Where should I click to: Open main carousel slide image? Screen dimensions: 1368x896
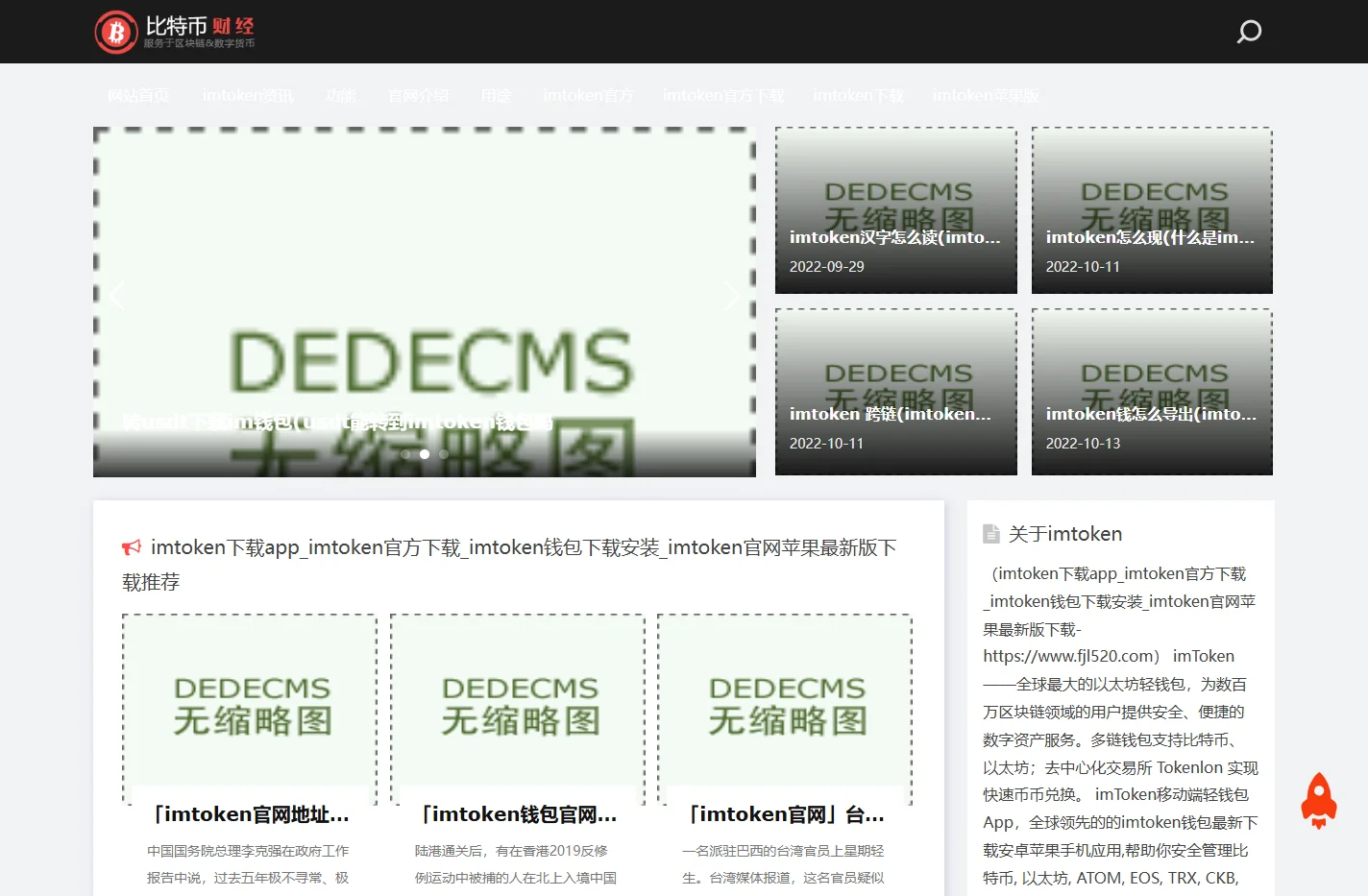point(425,302)
